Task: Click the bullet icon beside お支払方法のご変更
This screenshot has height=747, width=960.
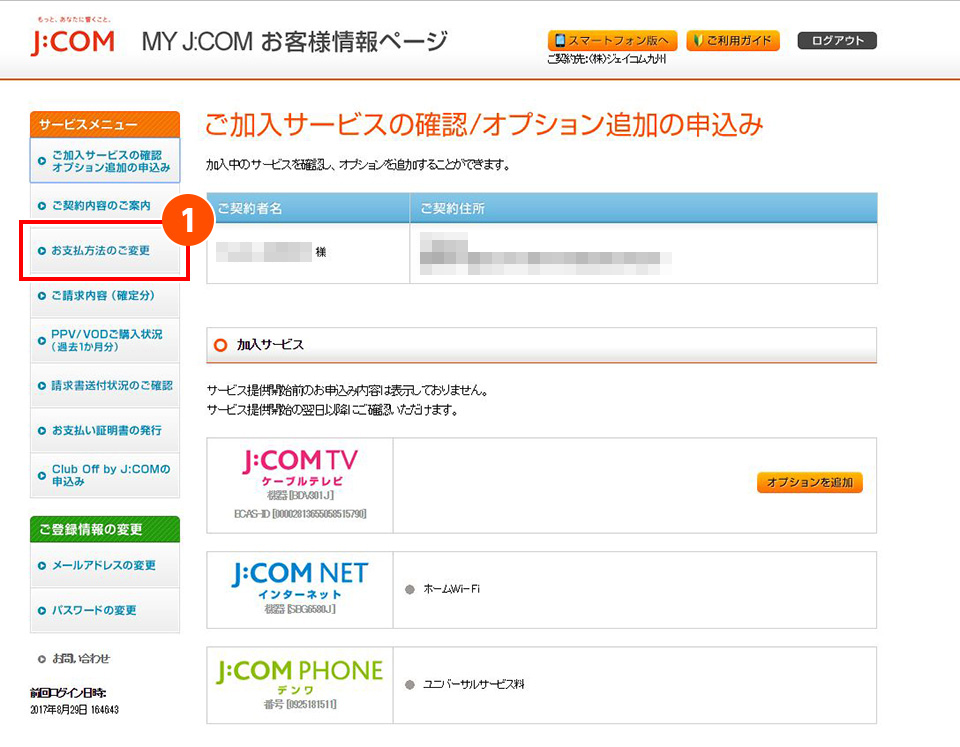Action: click(x=42, y=251)
